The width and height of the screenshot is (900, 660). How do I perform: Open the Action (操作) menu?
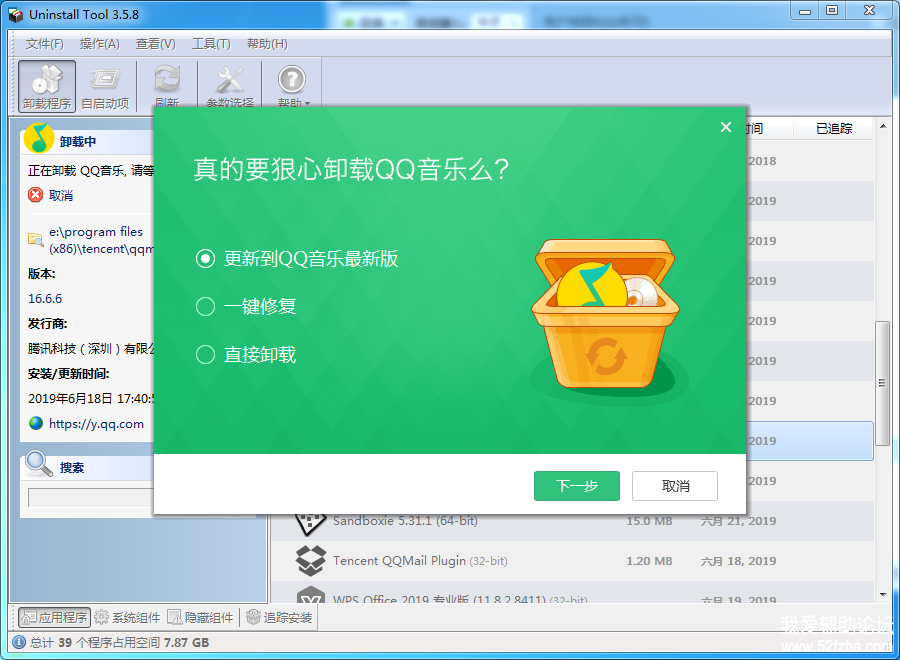point(99,44)
